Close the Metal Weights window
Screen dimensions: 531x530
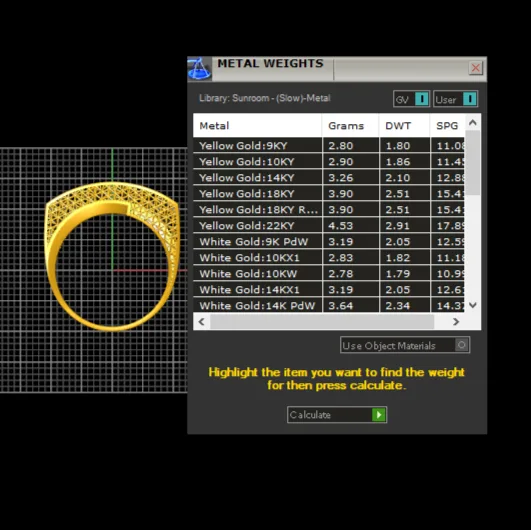point(475,68)
